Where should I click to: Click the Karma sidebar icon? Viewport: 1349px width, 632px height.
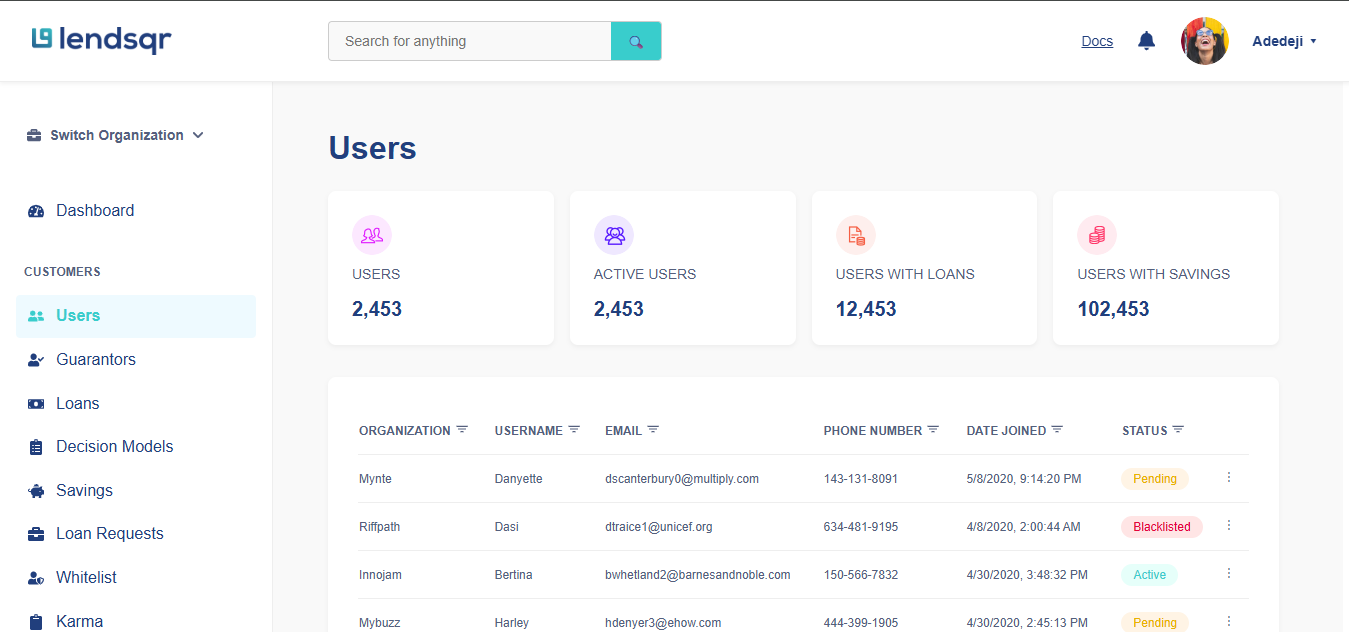pyautogui.click(x=36, y=622)
